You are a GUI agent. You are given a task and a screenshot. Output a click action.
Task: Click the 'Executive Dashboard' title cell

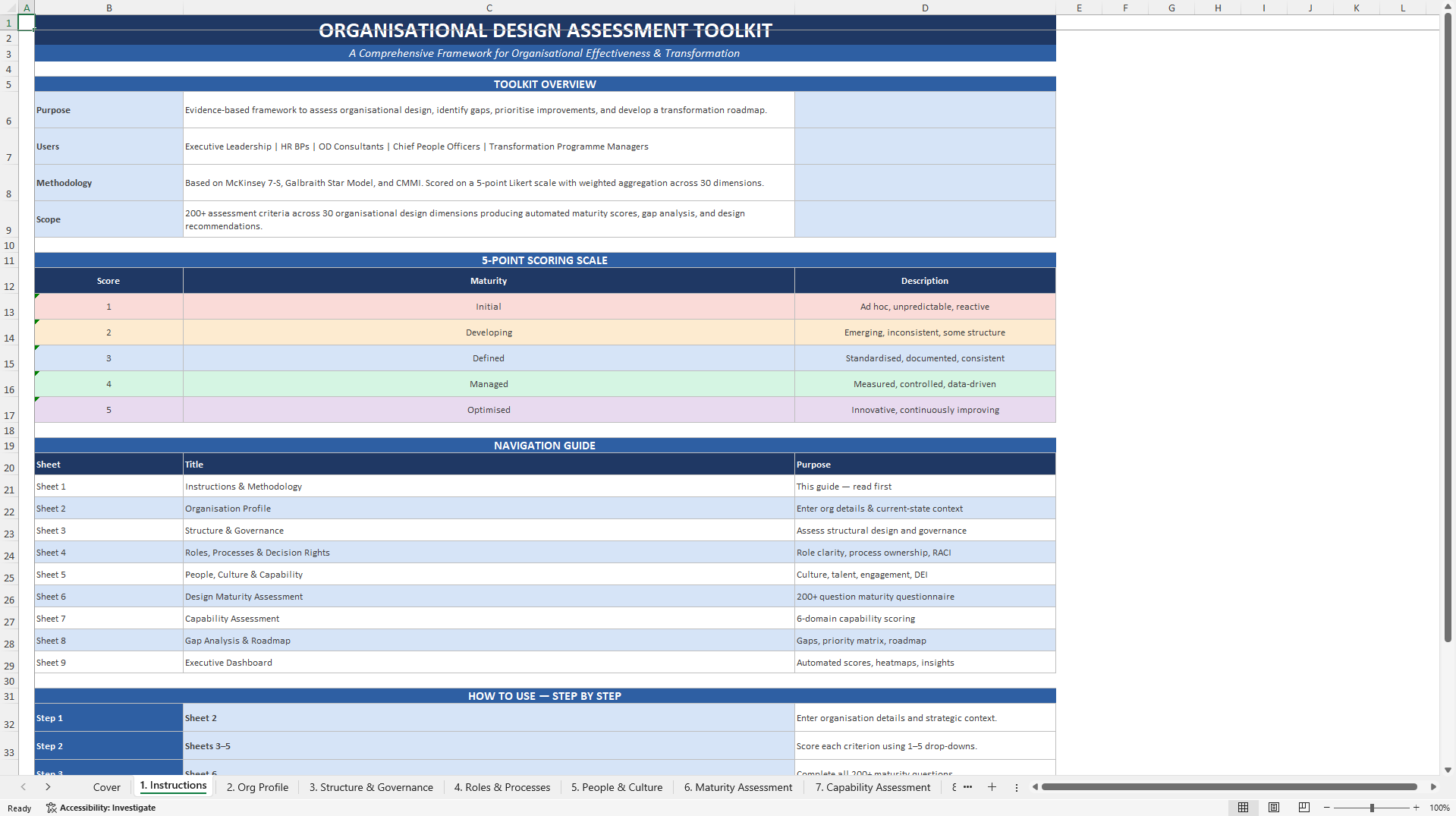coord(489,663)
